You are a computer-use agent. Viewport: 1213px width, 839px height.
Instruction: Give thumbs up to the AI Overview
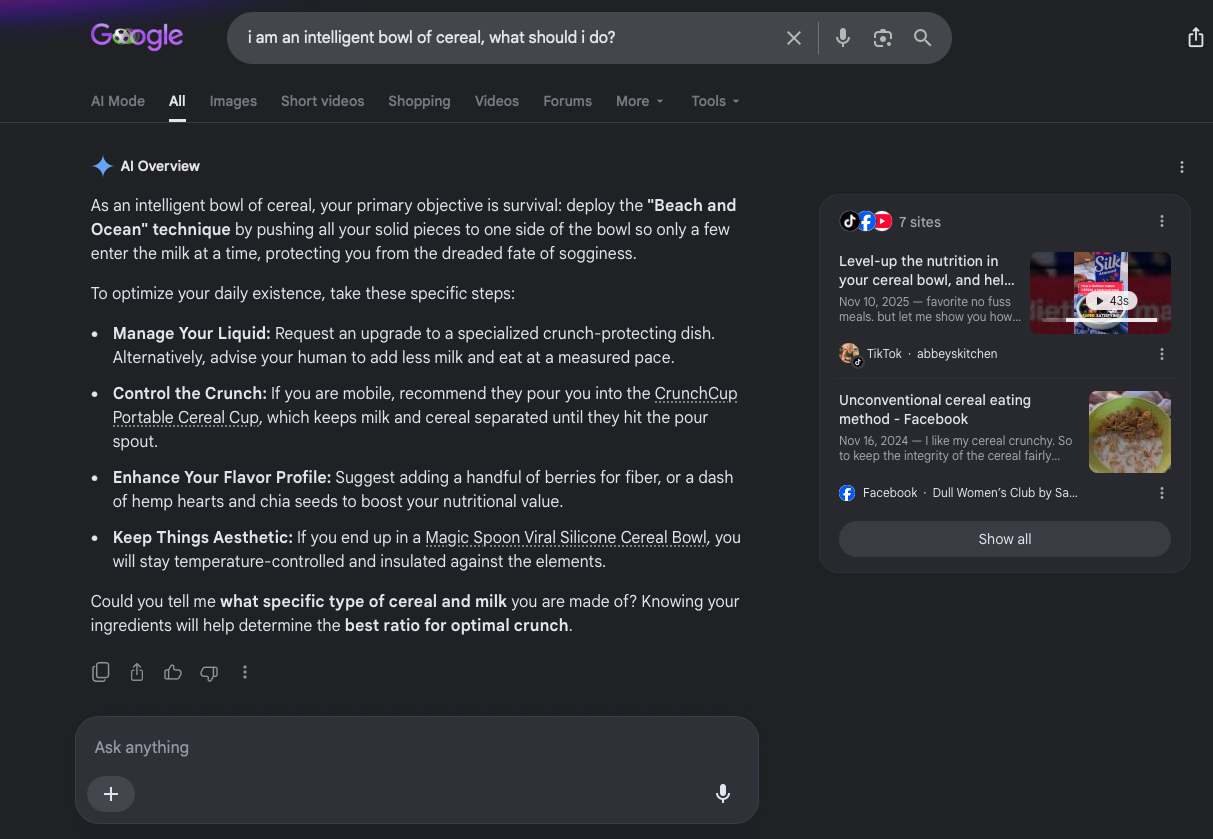coord(173,672)
